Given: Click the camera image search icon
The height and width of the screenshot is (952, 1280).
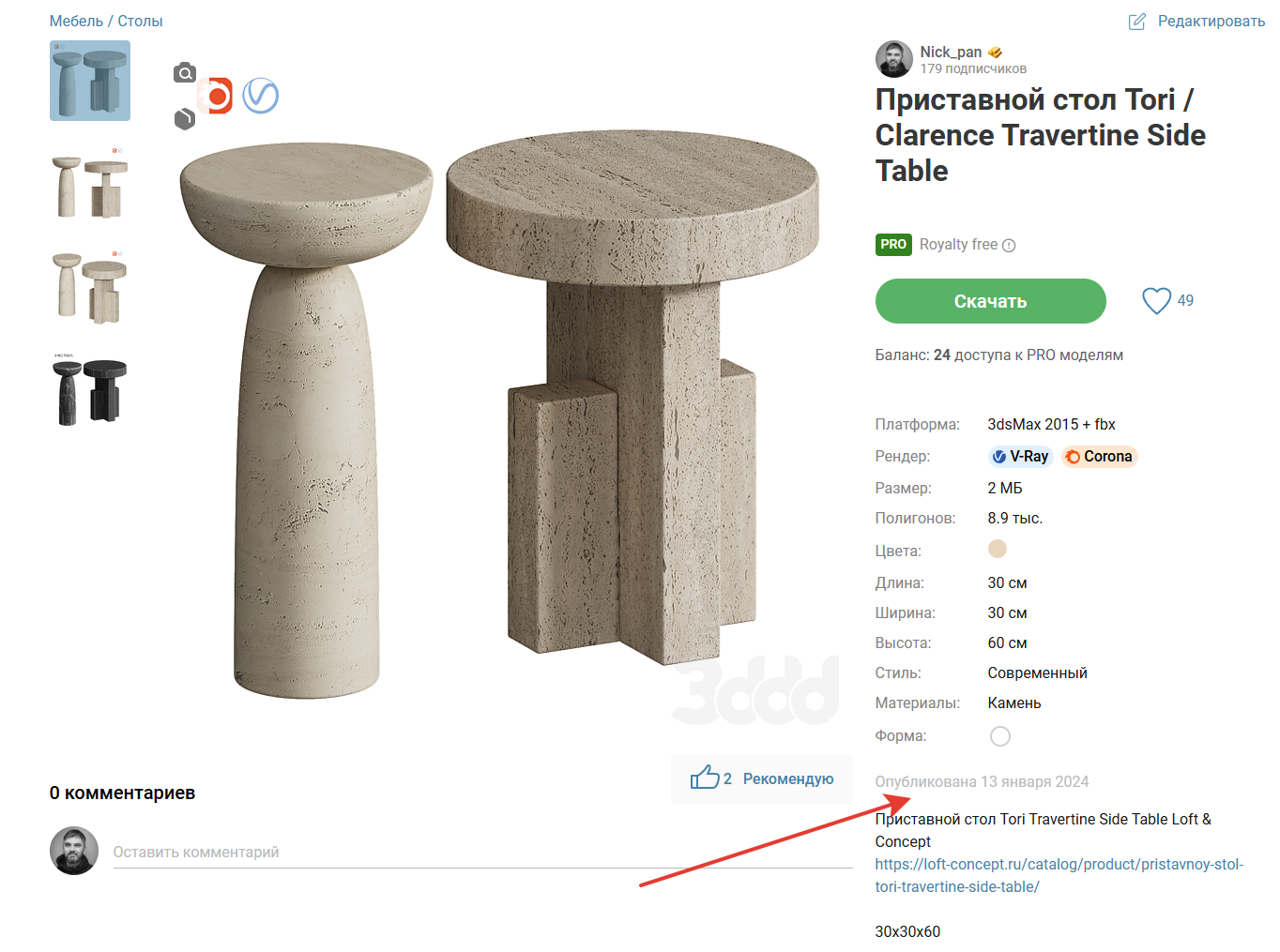Looking at the screenshot, I should coord(185,73).
